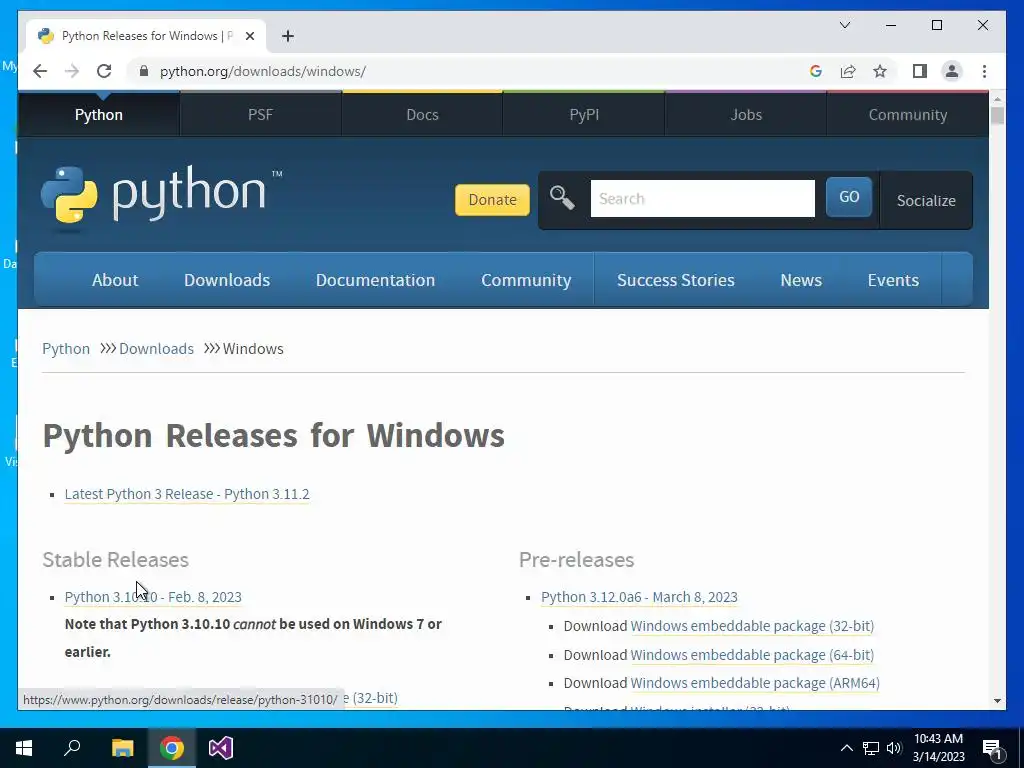The image size is (1024, 768).
Task: Select the Jobs tab in the top bar
Action: tap(746, 114)
